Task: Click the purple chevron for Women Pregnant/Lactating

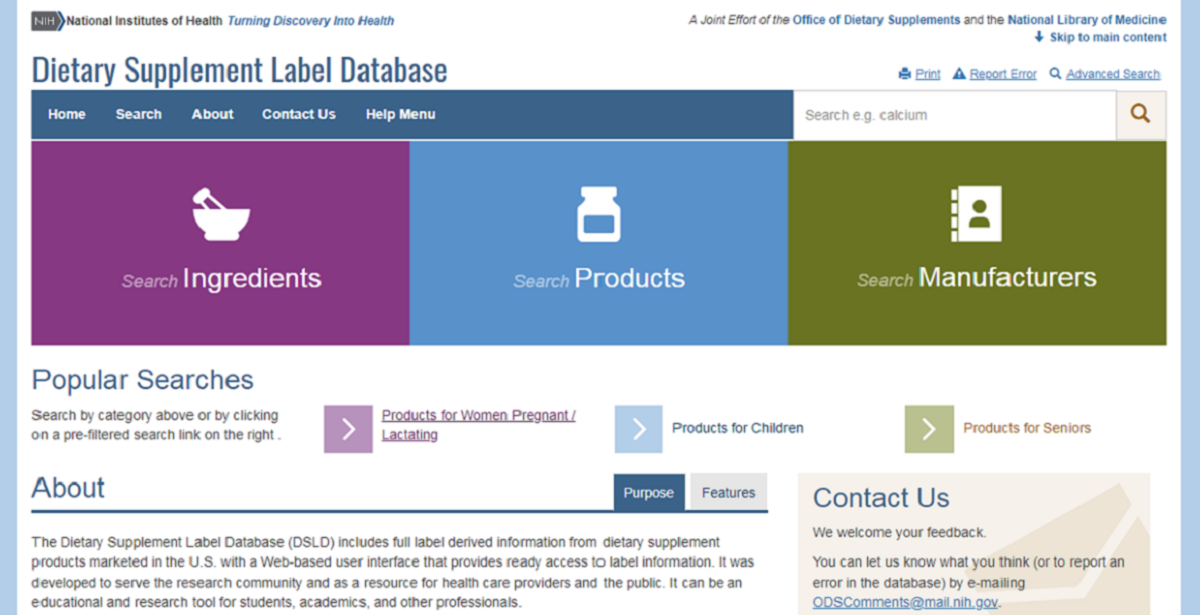Action: [348, 429]
